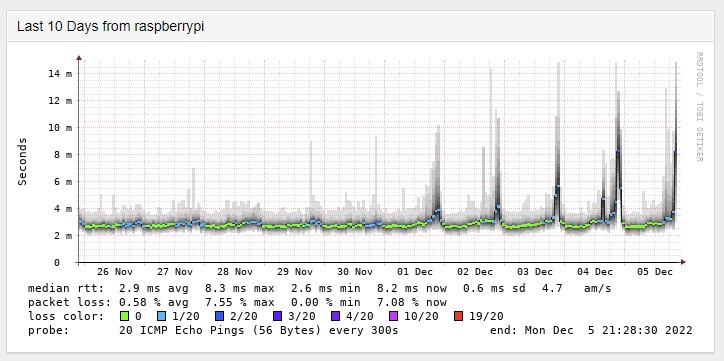The image size is (724, 361).
Task: Click the 14 m y-axis label
Action: click(60, 74)
